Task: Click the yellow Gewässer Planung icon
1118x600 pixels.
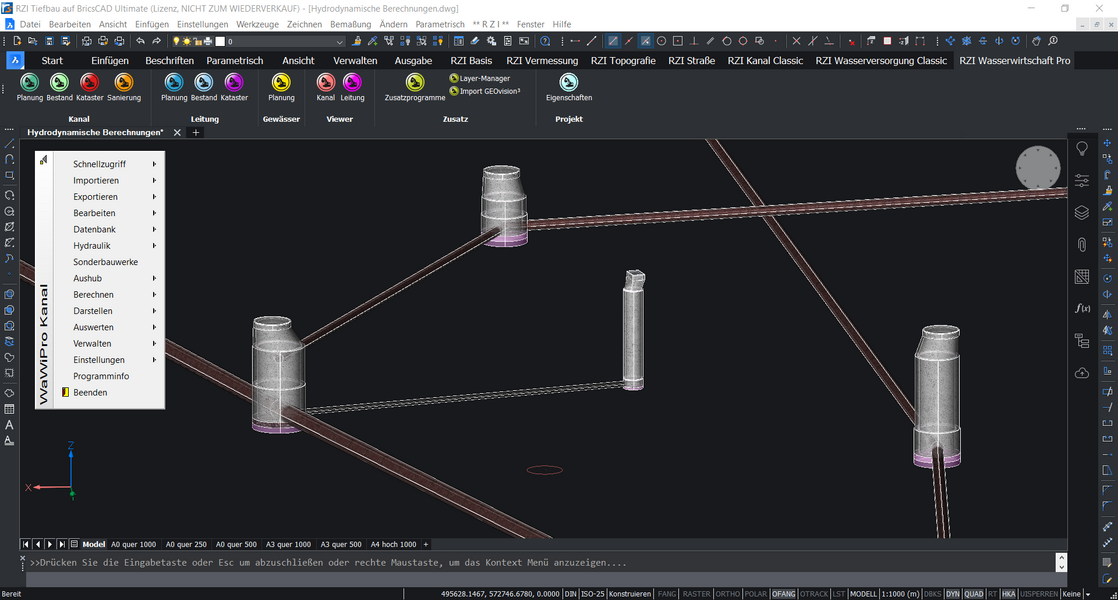Action: click(281, 83)
